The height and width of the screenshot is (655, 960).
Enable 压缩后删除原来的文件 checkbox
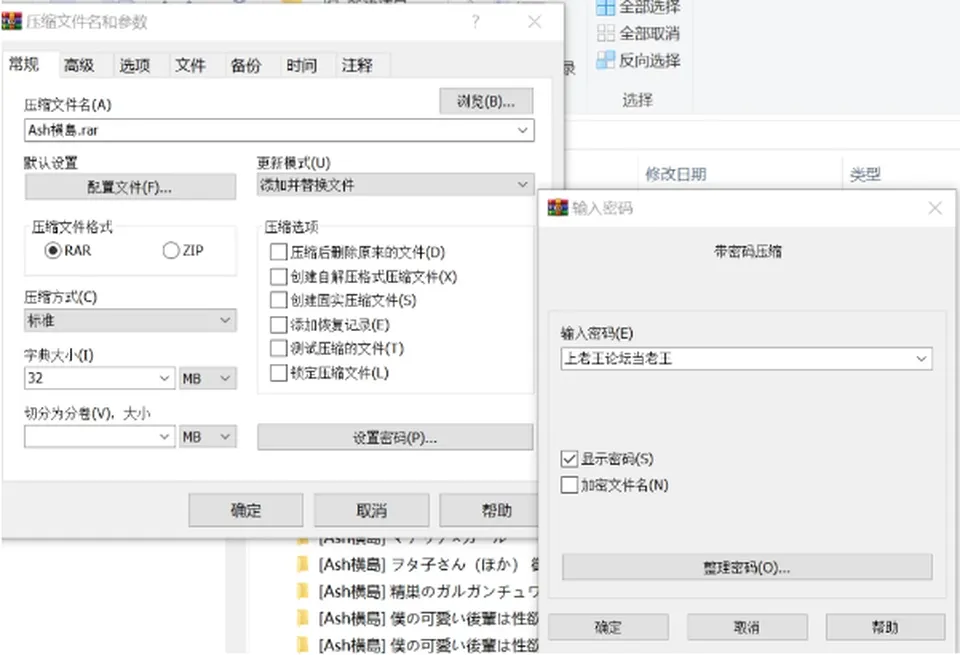pos(279,252)
